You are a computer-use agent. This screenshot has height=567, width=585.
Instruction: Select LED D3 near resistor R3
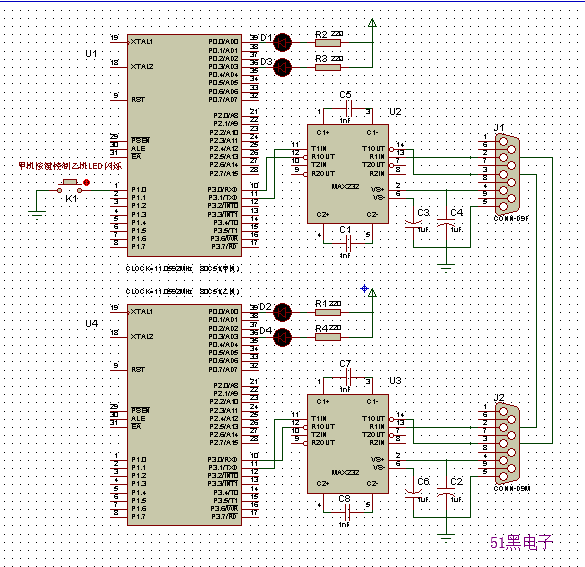[x=282, y=68]
